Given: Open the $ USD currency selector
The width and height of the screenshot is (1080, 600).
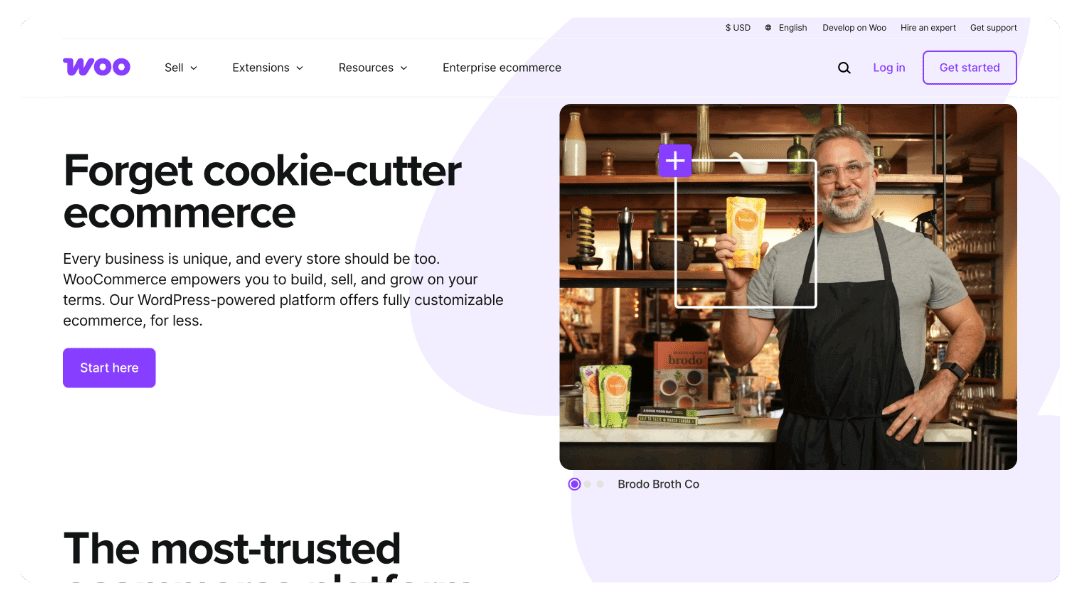Looking at the screenshot, I should click(x=738, y=28).
